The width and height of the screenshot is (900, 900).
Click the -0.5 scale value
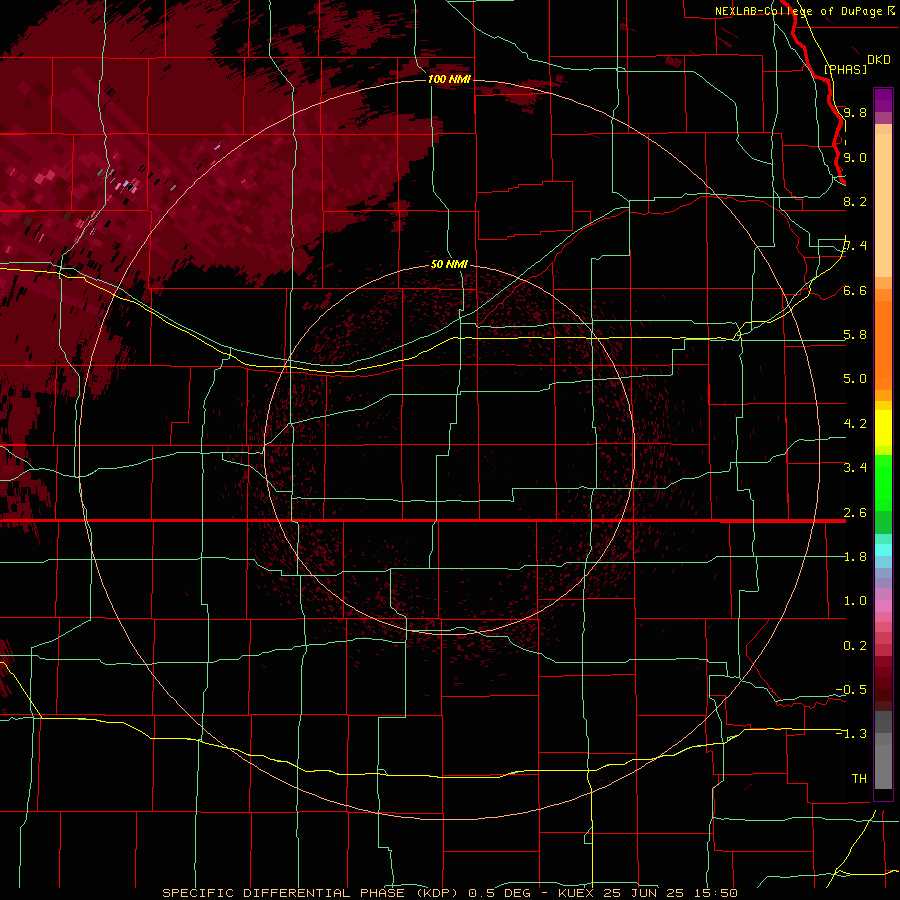[x=851, y=690]
